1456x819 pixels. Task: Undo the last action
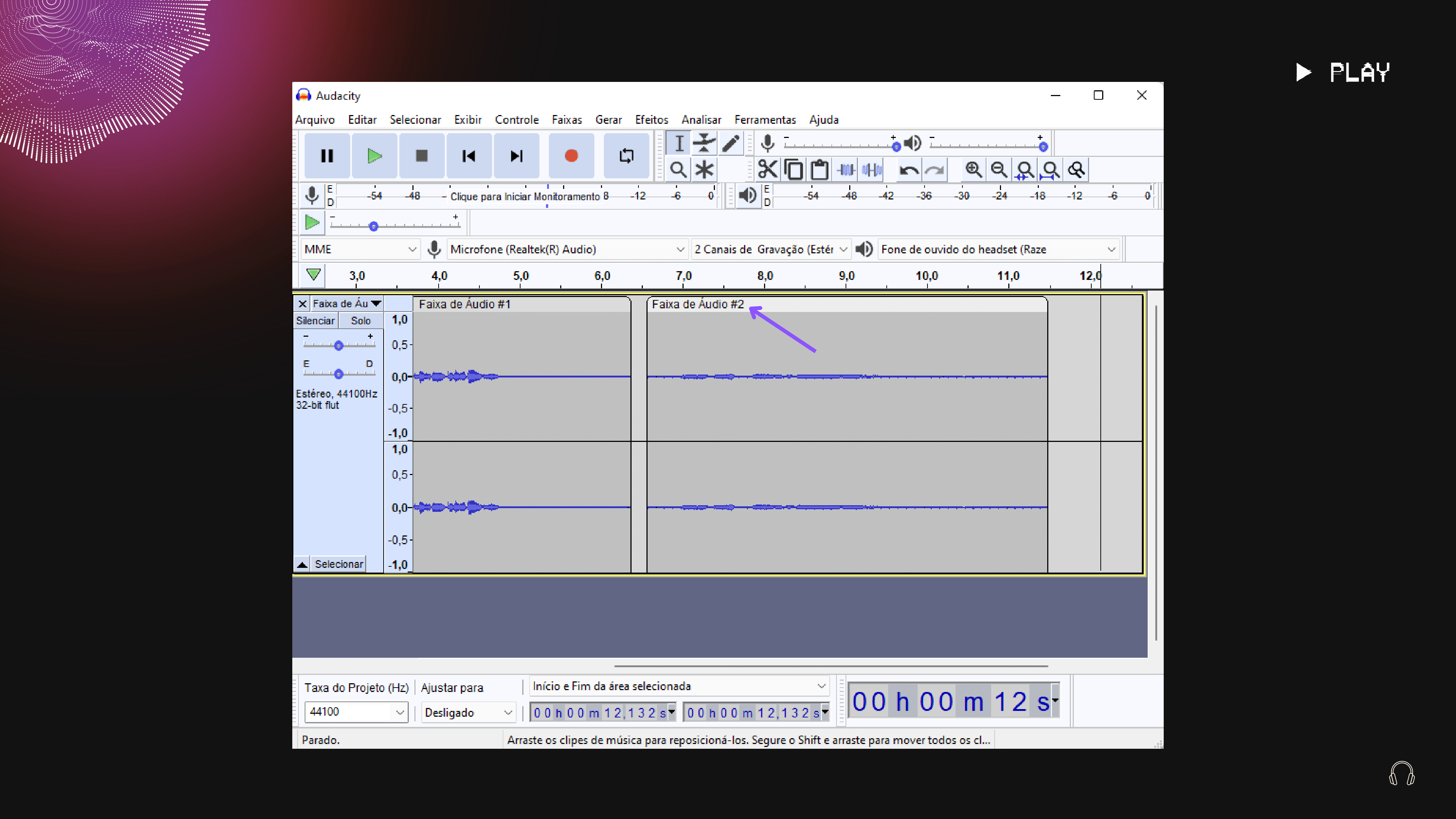pyautogui.click(x=909, y=170)
